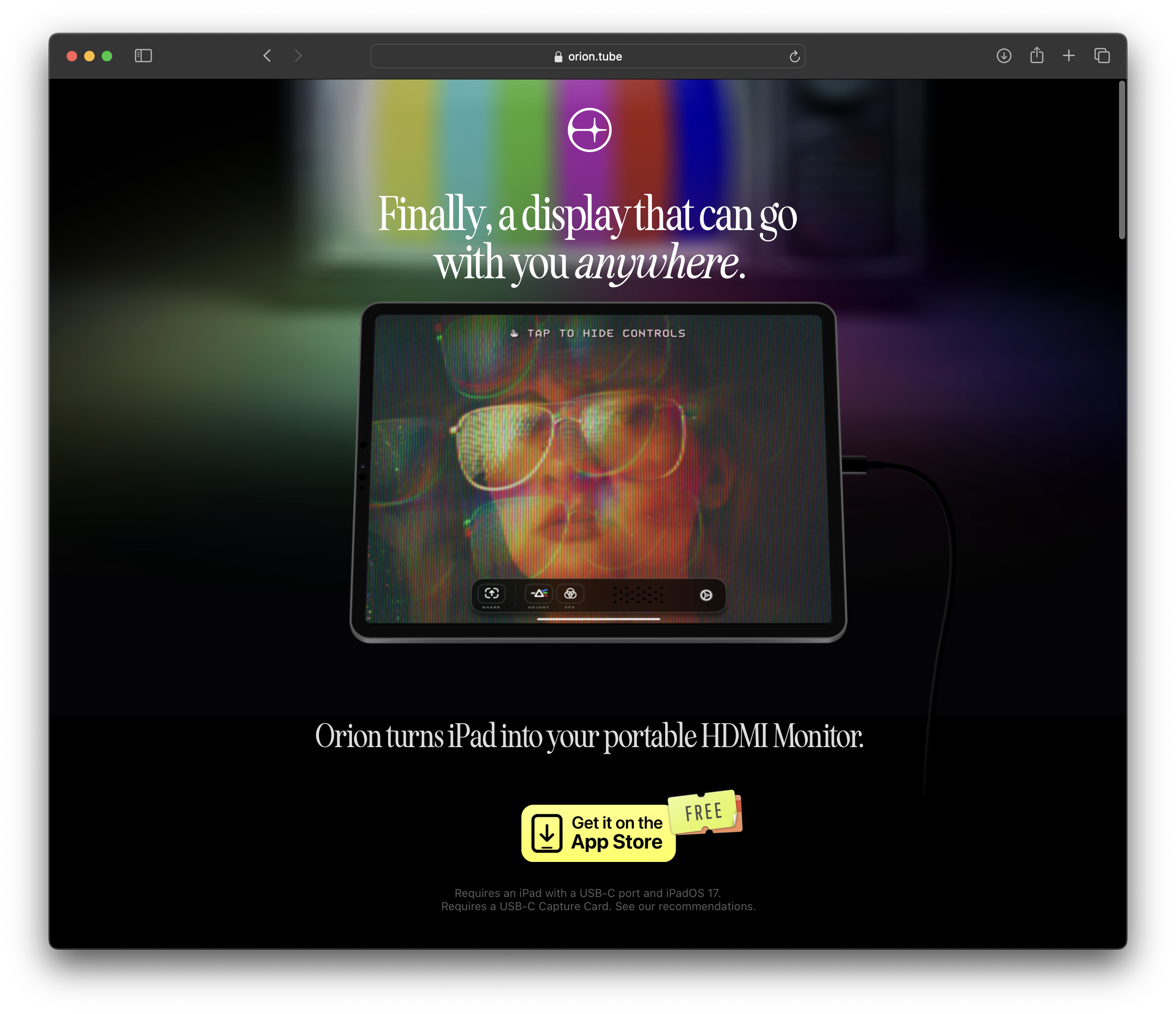1176x1014 pixels.
Task: Toggle the Safari sidebar
Action: click(x=143, y=56)
